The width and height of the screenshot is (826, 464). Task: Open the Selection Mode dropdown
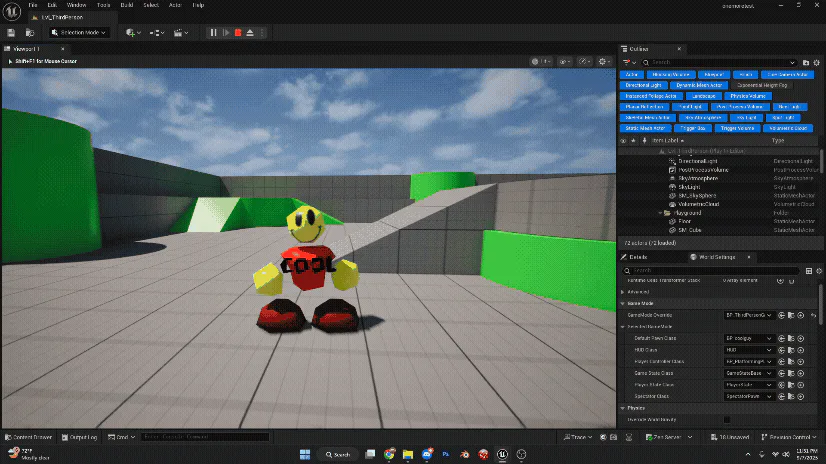(x=79, y=33)
